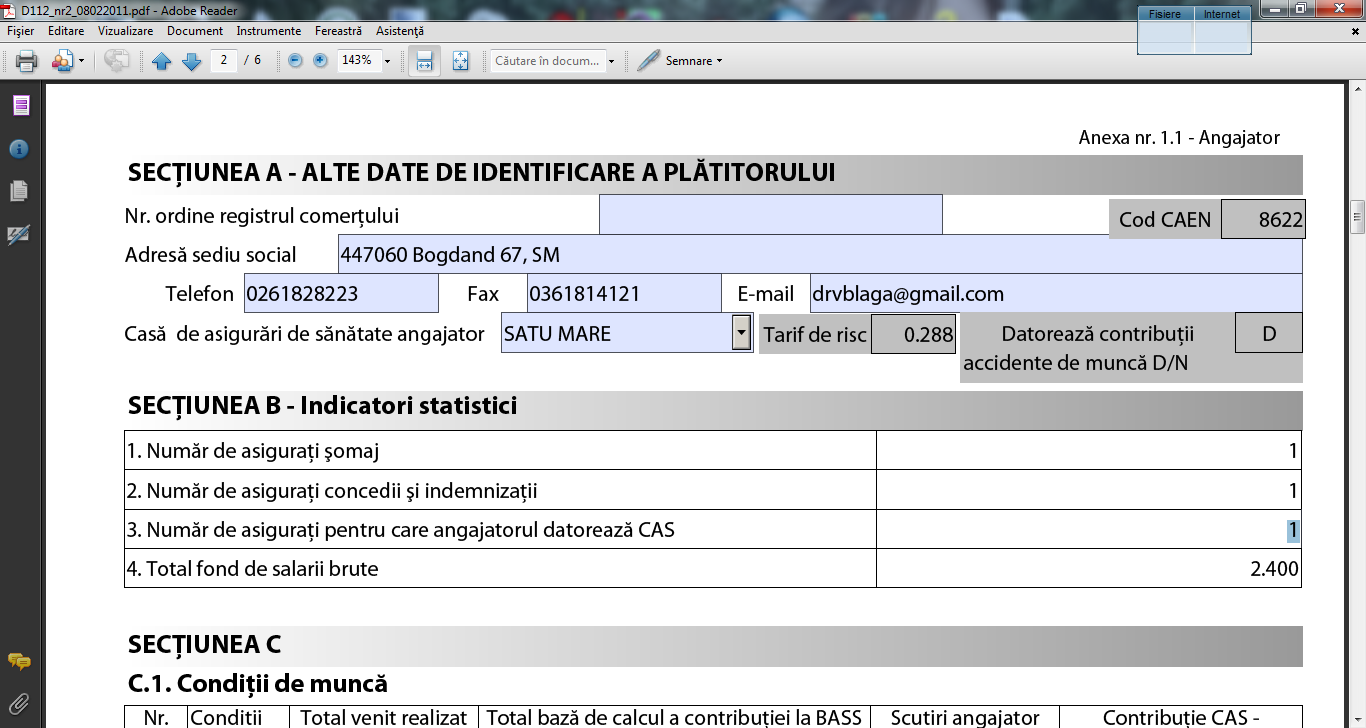Click the Căutare în document search box
1366x728 pixels.
tap(547, 61)
